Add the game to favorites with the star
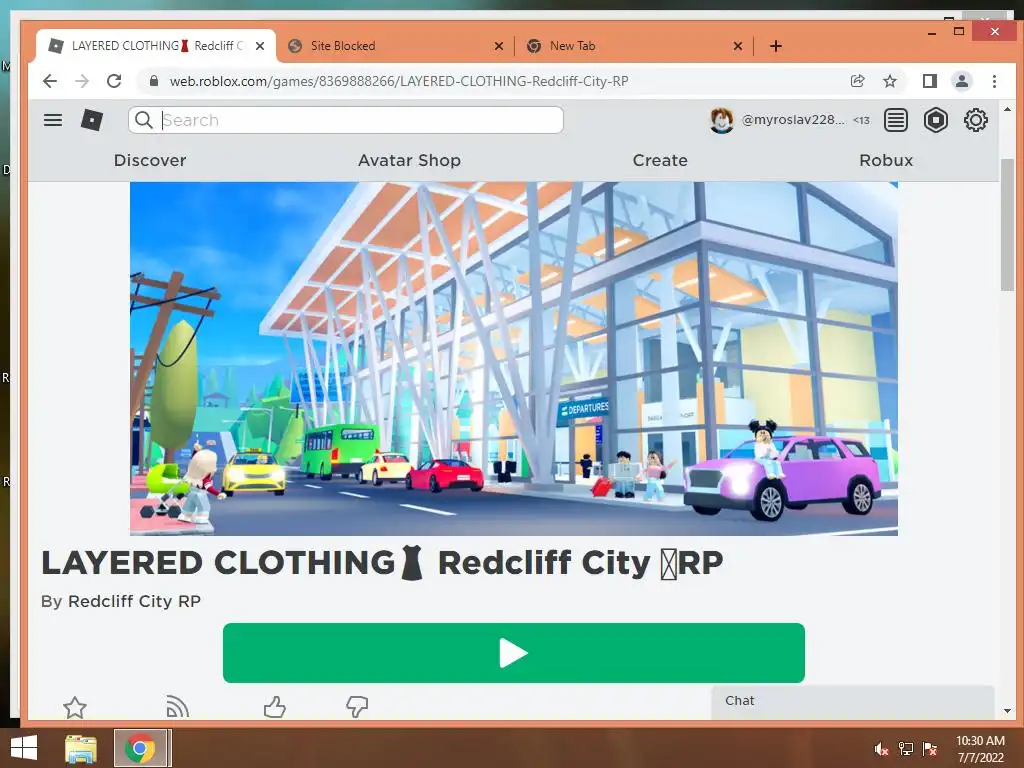The width and height of the screenshot is (1024, 768). click(x=74, y=707)
